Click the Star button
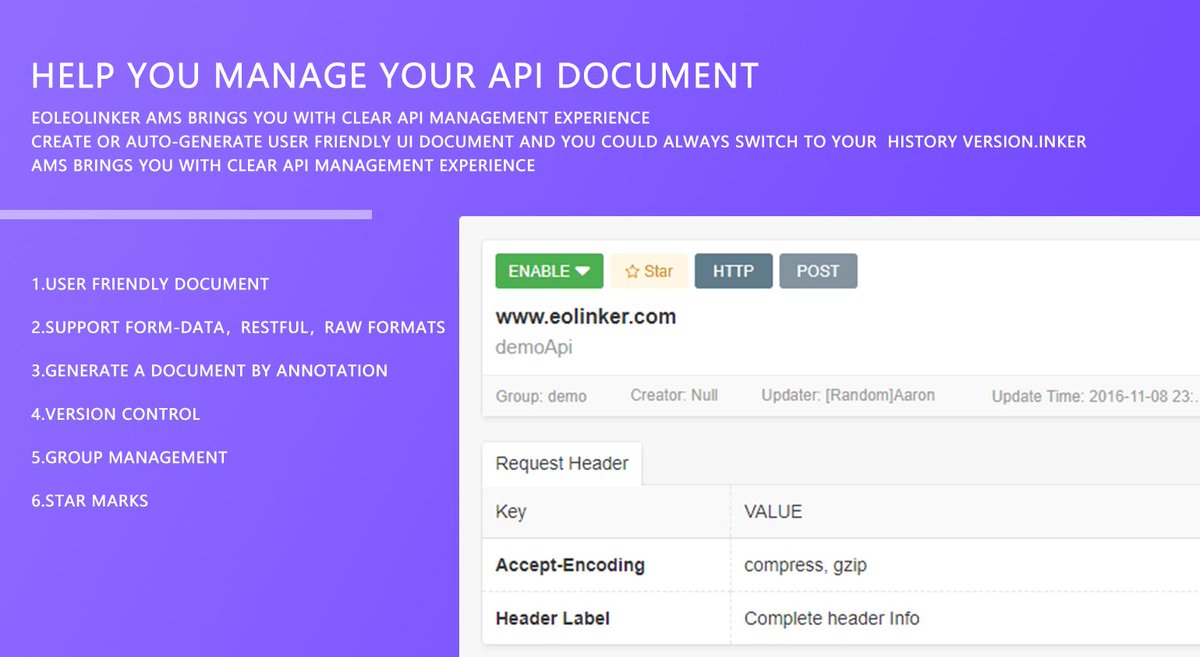This screenshot has height=657, width=1200. 649,271
